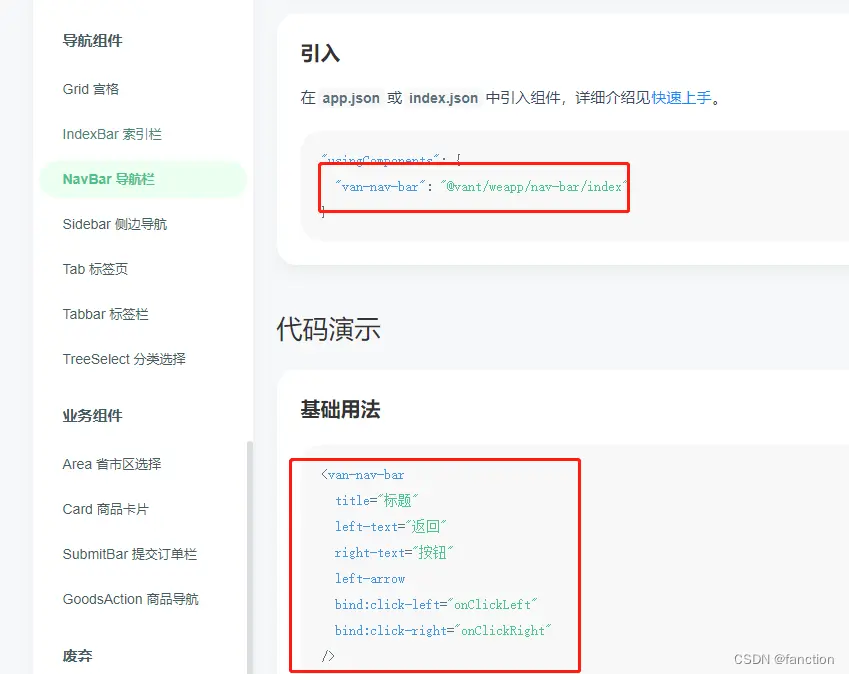
Task: Open GoodsAction 商品导航 page
Action: click(x=130, y=599)
